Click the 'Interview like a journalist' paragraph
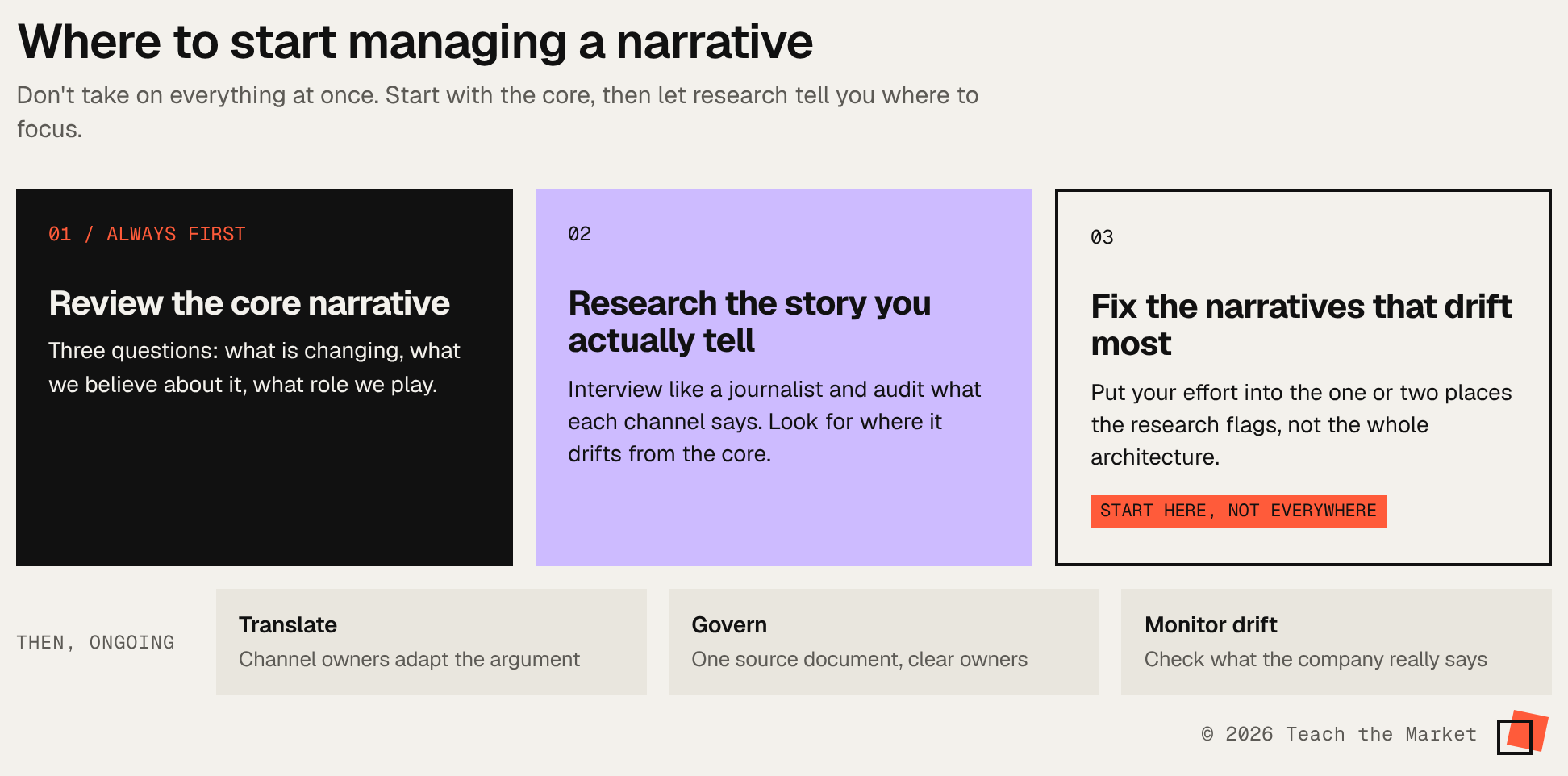Screen dimensions: 1568x776 coord(774,422)
